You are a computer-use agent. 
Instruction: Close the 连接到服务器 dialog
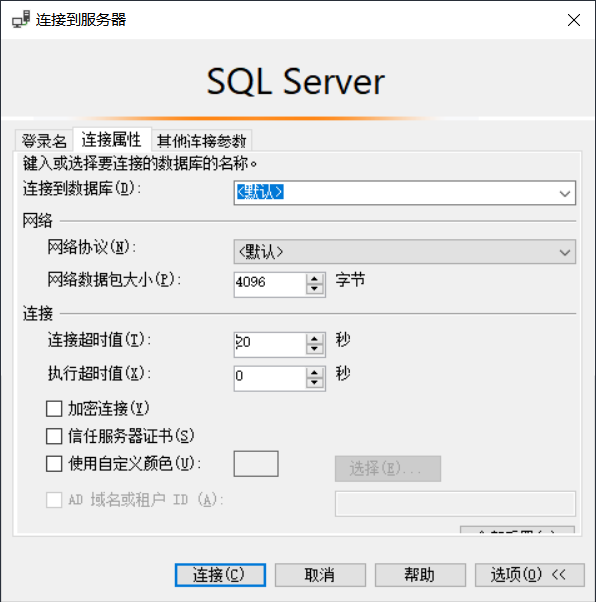(x=574, y=20)
